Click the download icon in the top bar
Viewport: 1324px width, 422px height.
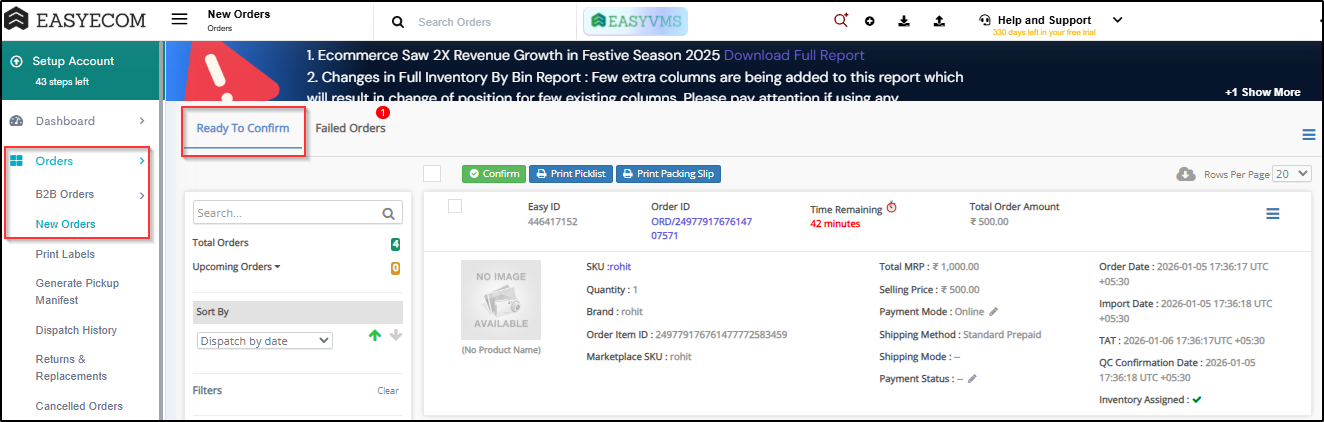[904, 21]
